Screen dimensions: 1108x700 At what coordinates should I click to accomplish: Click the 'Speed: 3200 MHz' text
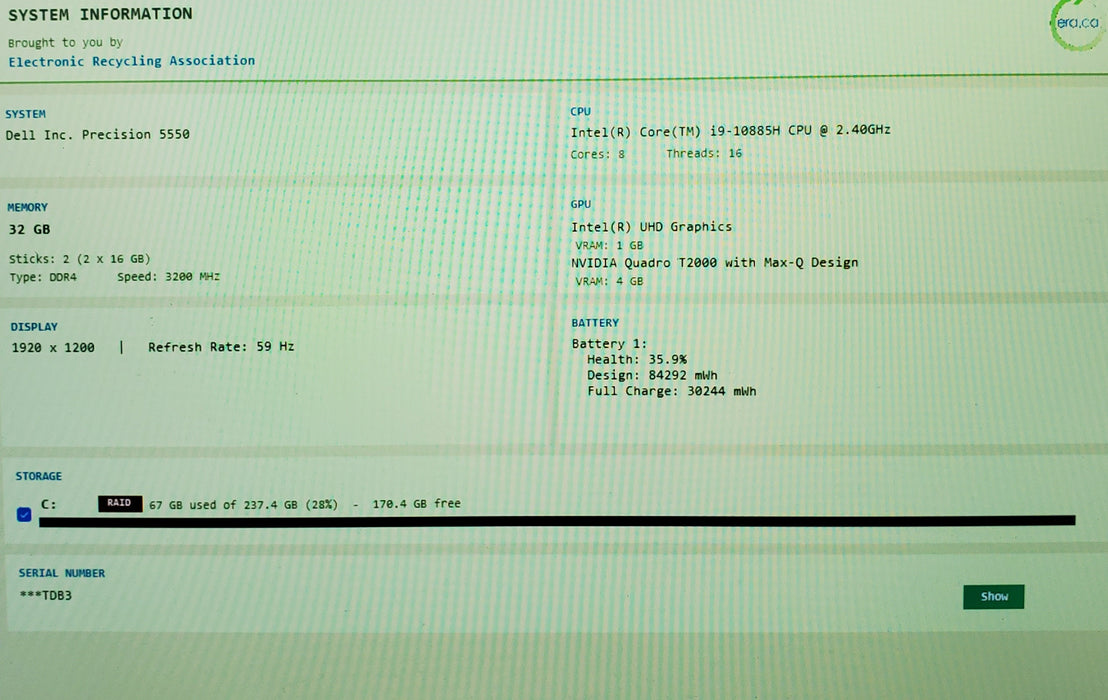pos(168,277)
